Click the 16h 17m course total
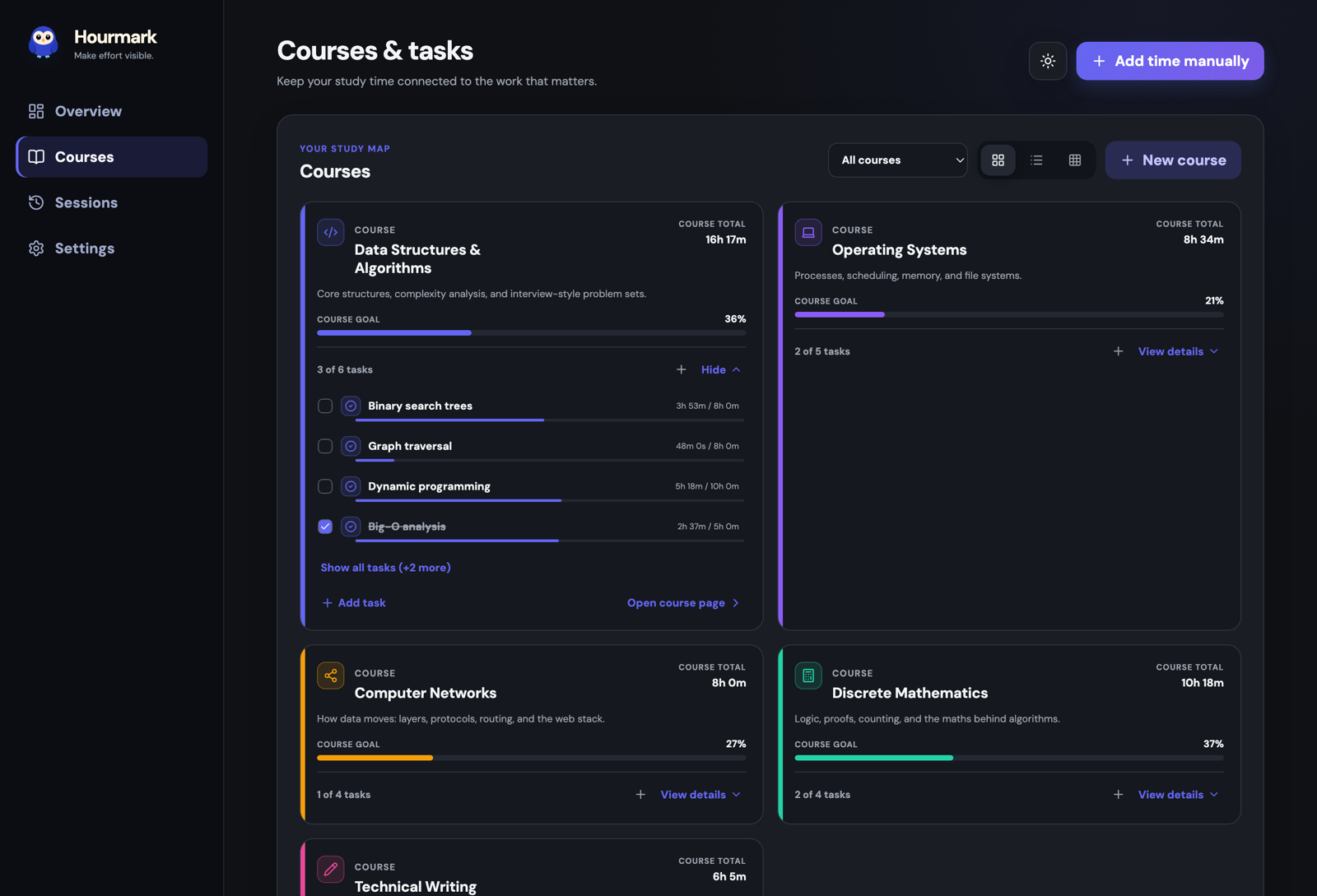Viewport: 1317px width, 896px height. [725, 240]
